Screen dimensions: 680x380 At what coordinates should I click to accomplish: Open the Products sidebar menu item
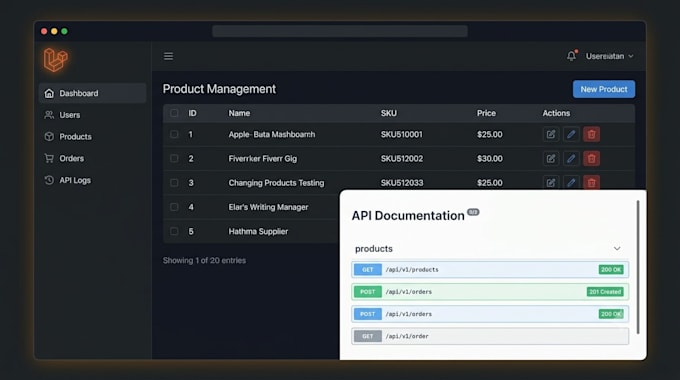(x=92, y=137)
